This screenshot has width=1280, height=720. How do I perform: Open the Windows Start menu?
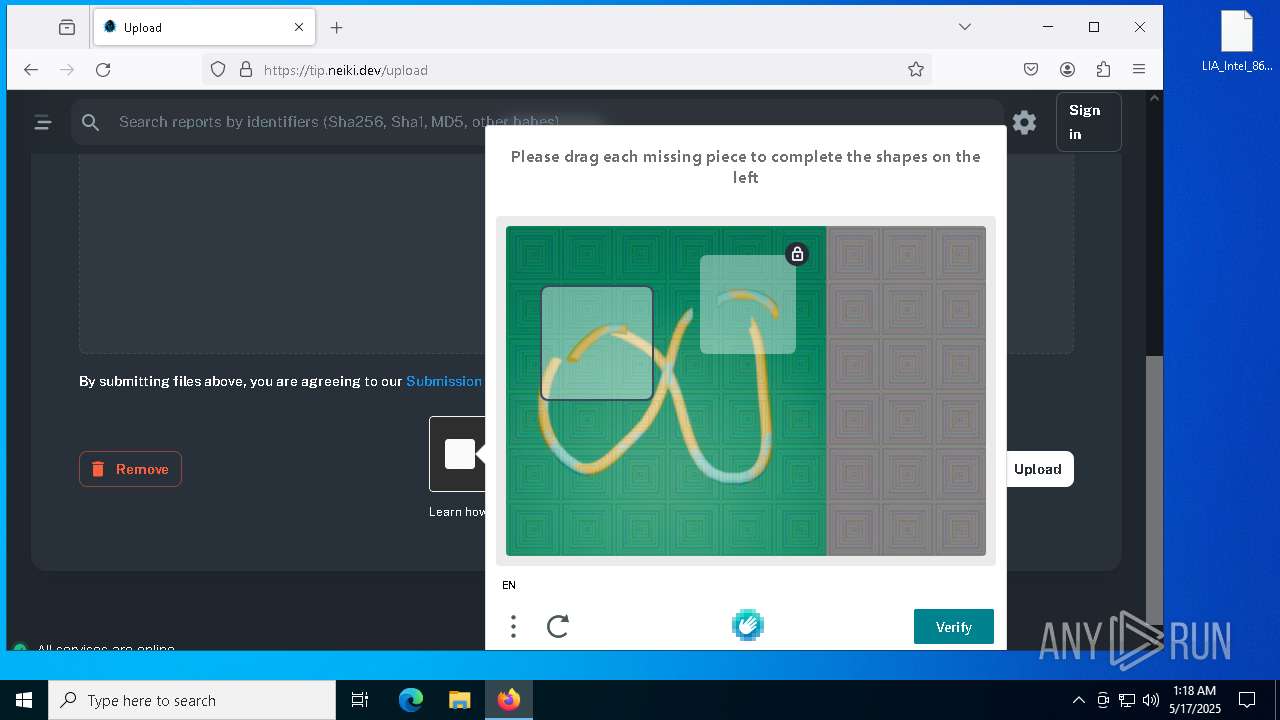[24, 700]
